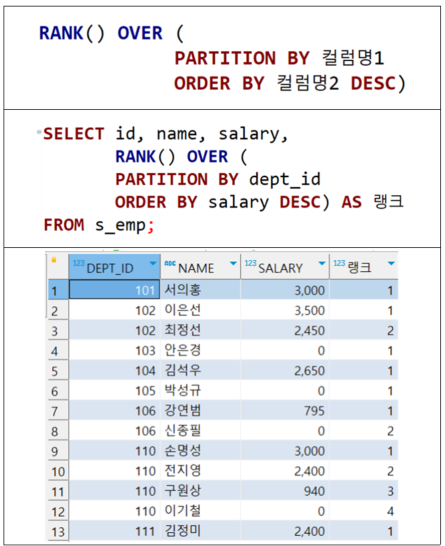445x546 pixels.
Task: Select row number 12 header
Action: (58, 511)
